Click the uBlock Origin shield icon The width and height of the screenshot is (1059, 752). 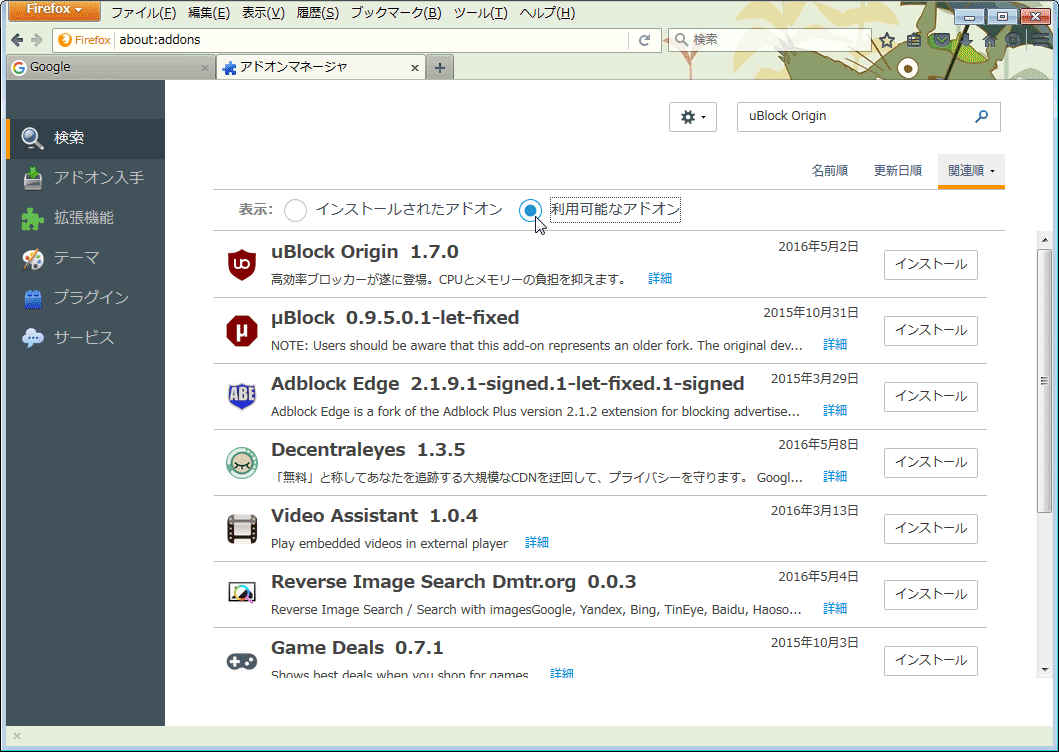(x=242, y=264)
